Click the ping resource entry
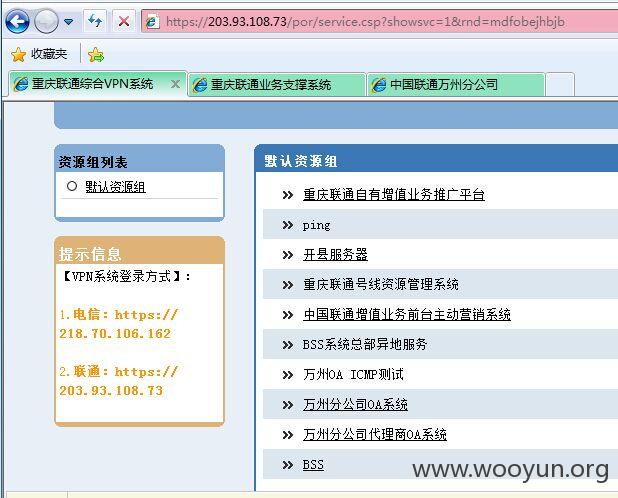The image size is (618, 498). point(316,225)
